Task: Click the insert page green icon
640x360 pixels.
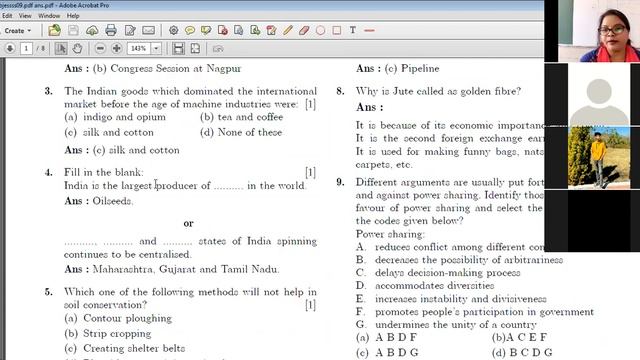Action: pos(255,30)
